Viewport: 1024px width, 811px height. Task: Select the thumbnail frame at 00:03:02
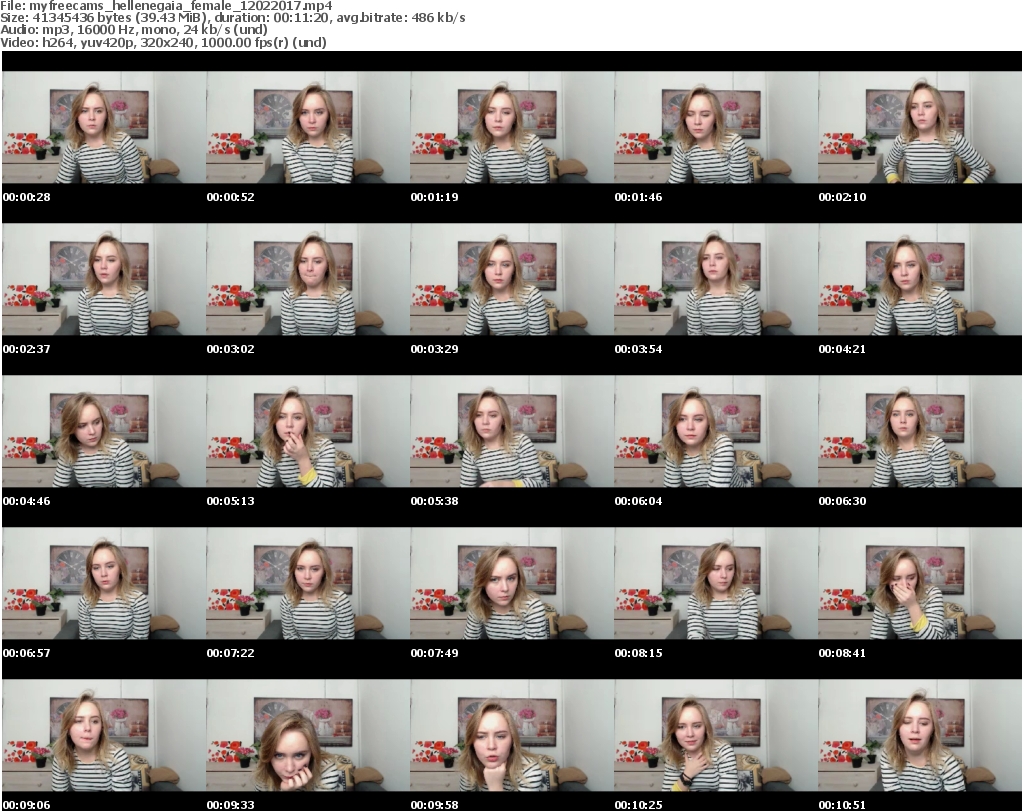[308, 279]
